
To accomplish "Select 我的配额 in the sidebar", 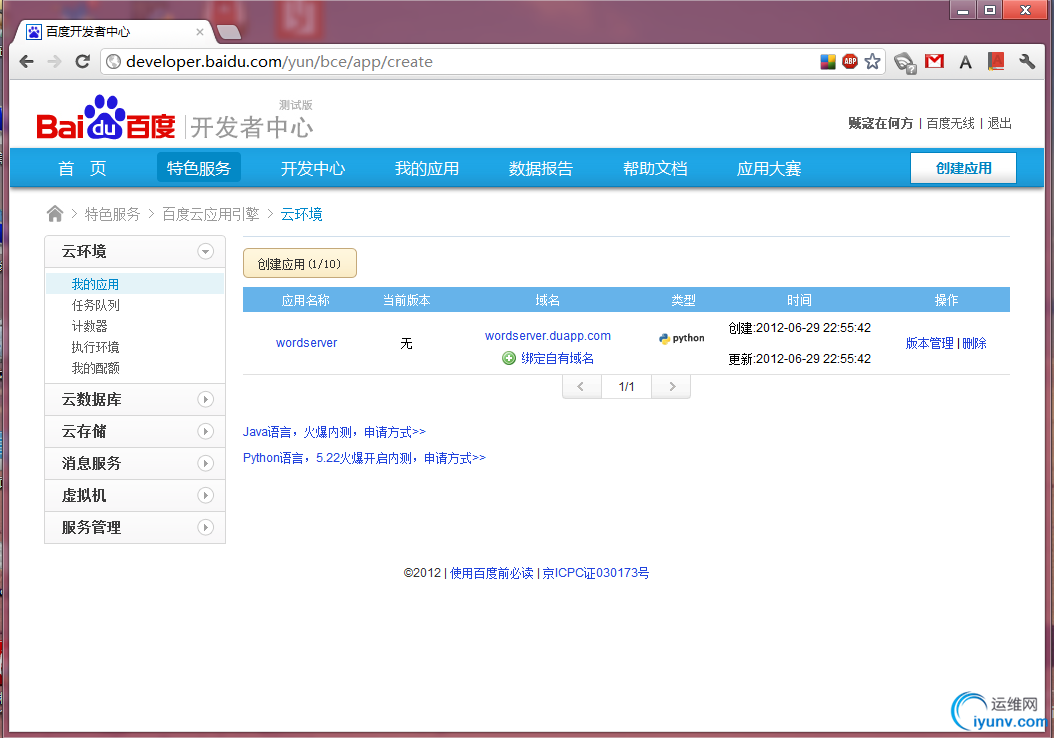I will (x=95, y=368).
